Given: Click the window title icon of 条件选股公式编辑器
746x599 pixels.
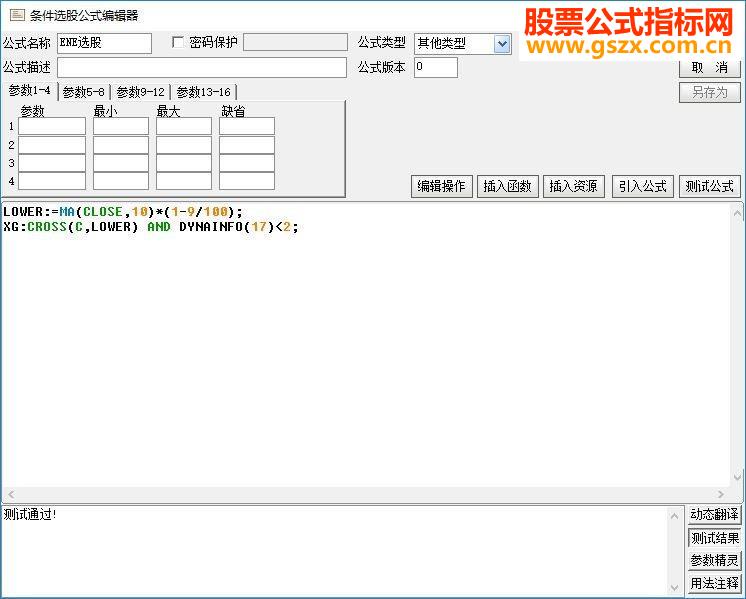Looking at the screenshot, I should (x=17, y=15).
